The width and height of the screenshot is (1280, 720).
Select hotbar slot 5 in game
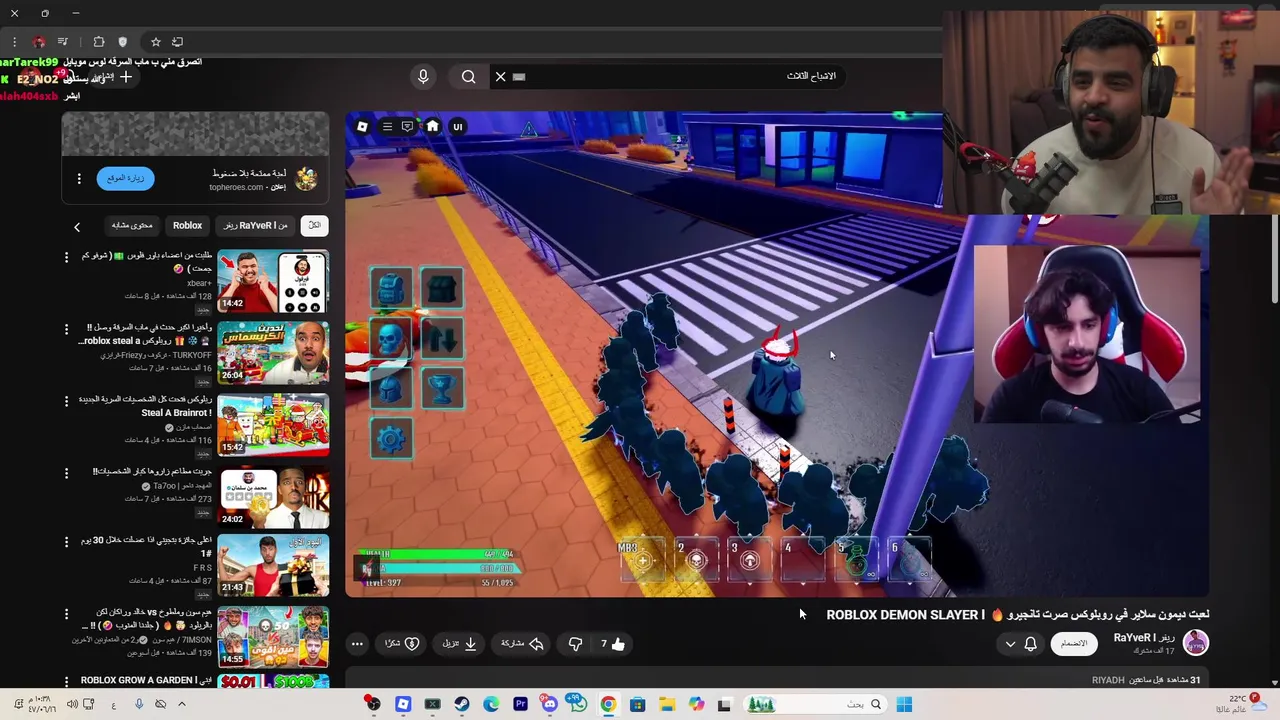point(856,560)
